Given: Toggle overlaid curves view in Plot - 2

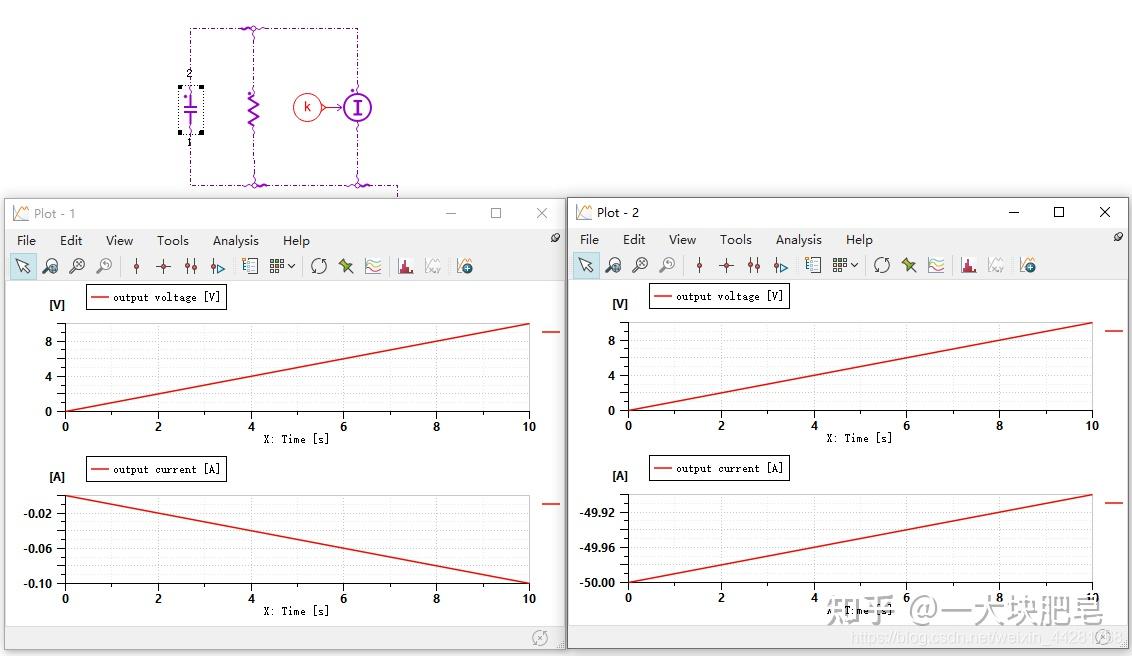Looking at the screenshot, I should click(936, 265).
